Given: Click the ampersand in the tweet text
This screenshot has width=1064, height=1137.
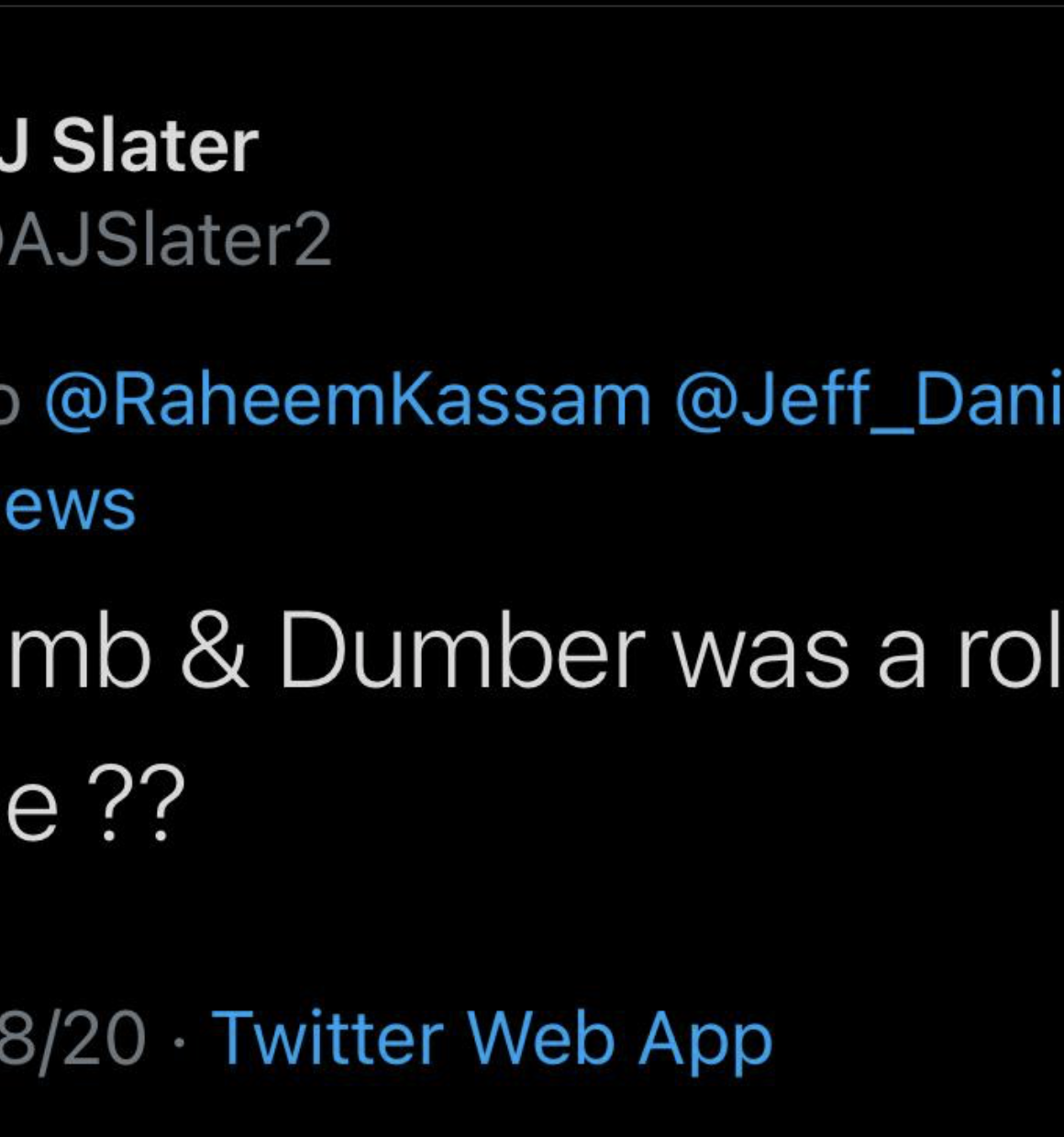Looking at the screenshot, I should click(214, 651).
